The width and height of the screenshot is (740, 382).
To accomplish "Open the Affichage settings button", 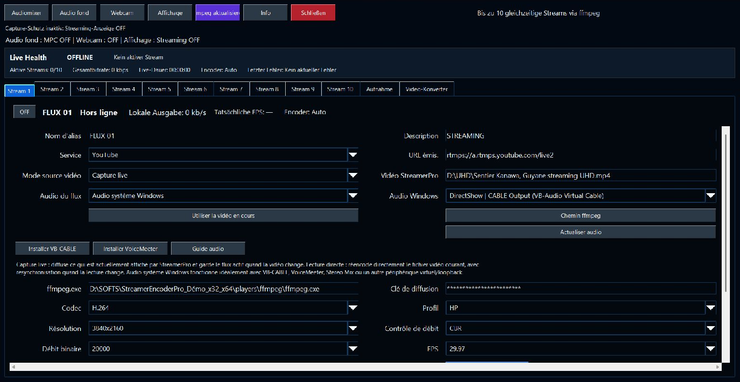I will tap(170, 13).
